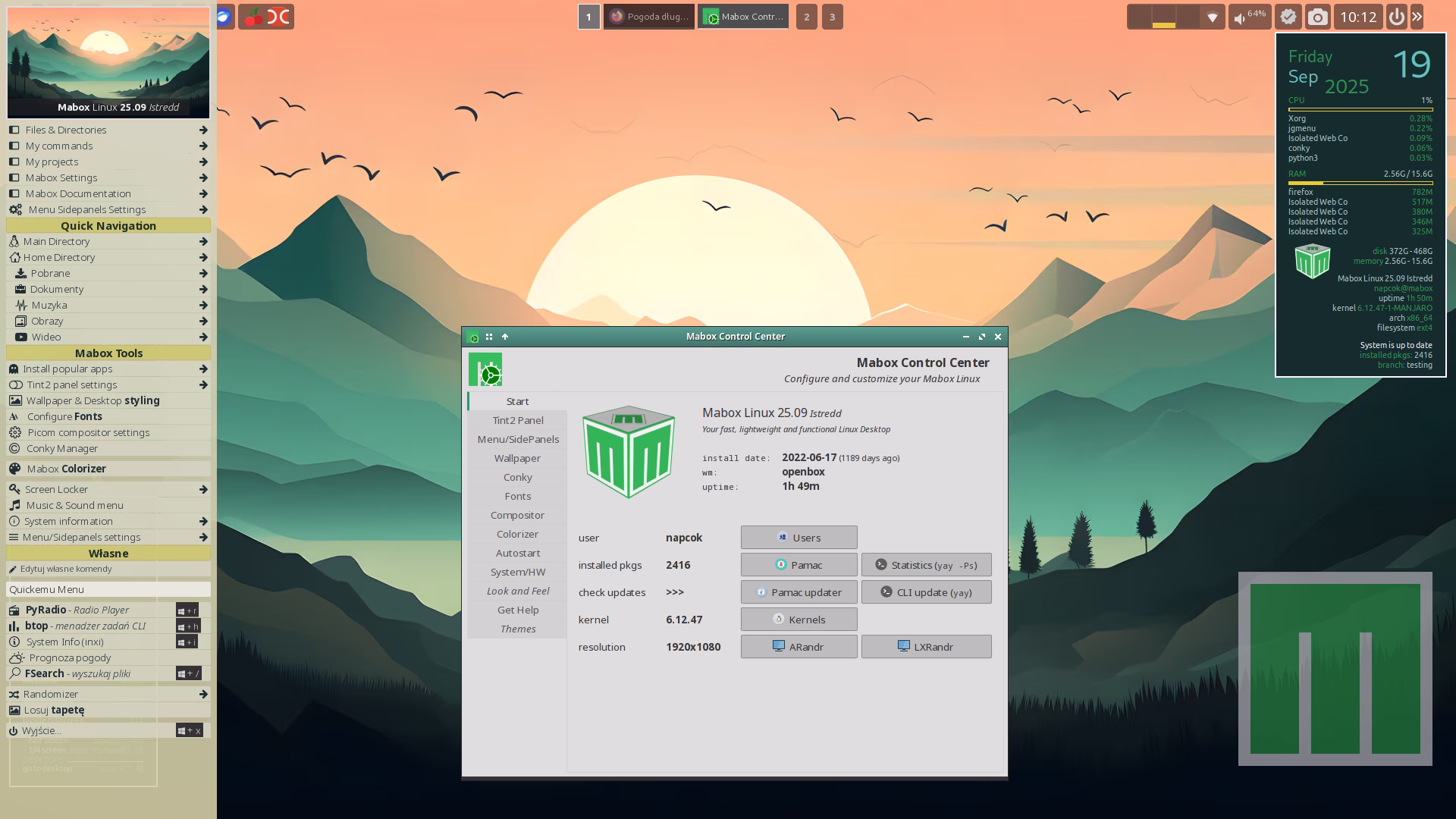Click the double-chevron icon at panel's right end
Viewport: 1456px width, 819px height.
(x=1417, y=17)
